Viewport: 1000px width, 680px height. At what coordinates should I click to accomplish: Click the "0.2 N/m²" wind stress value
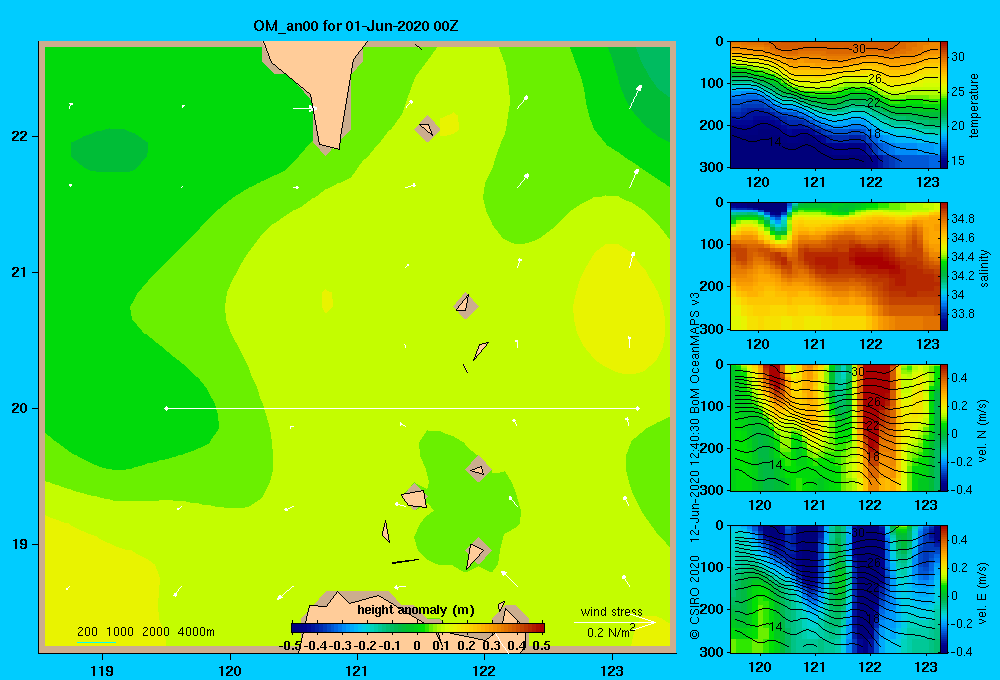coord(611,632)
